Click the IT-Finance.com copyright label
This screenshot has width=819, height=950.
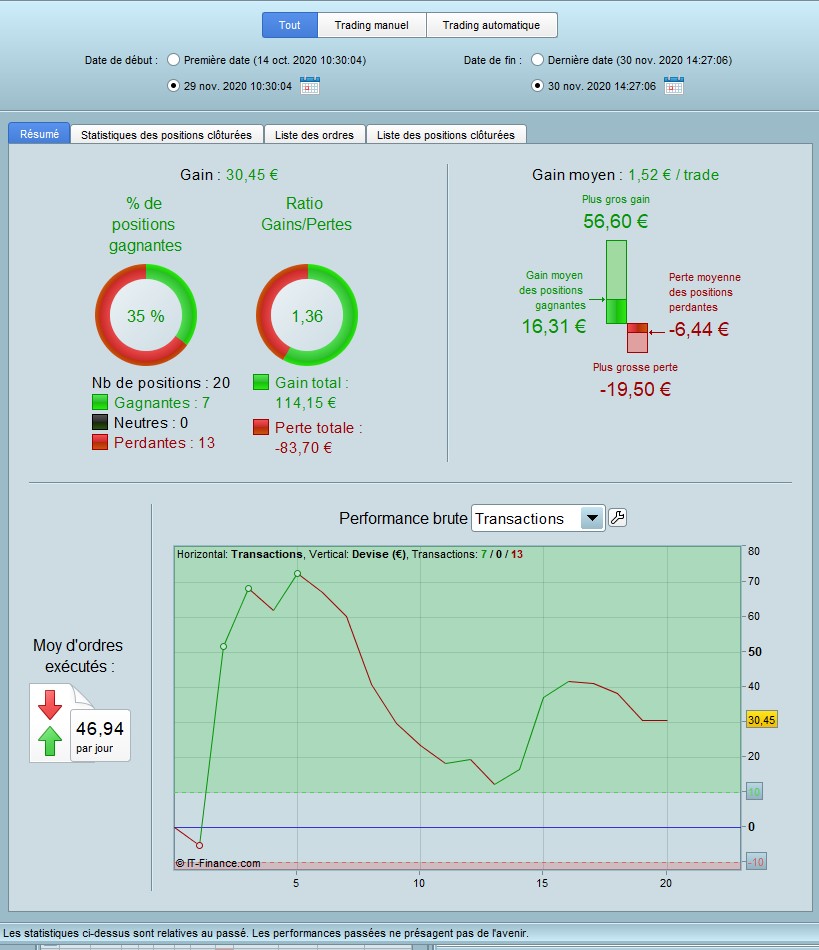(x=218, y=863)
